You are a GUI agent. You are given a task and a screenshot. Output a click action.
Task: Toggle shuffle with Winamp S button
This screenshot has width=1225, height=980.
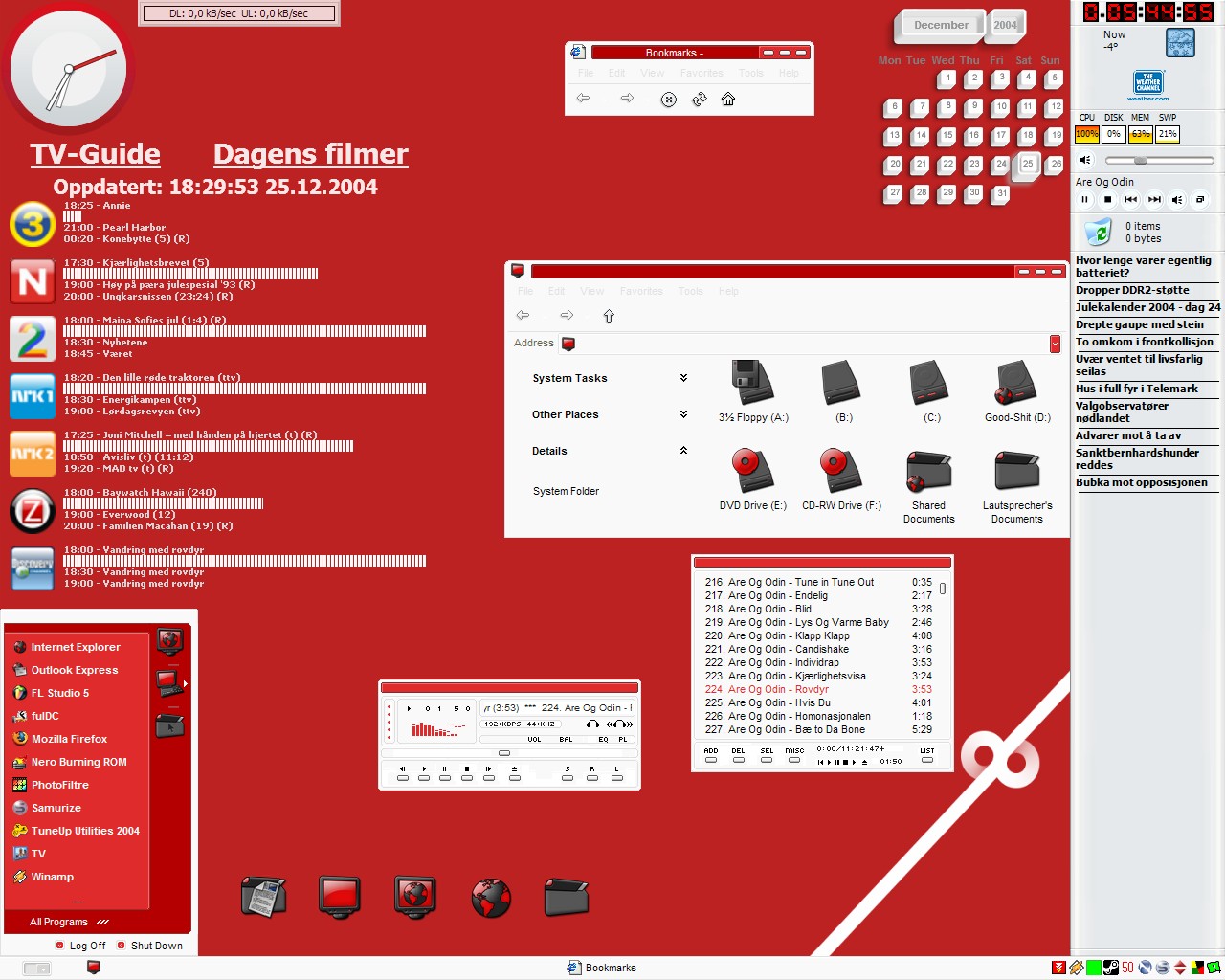tap(568, 773)
